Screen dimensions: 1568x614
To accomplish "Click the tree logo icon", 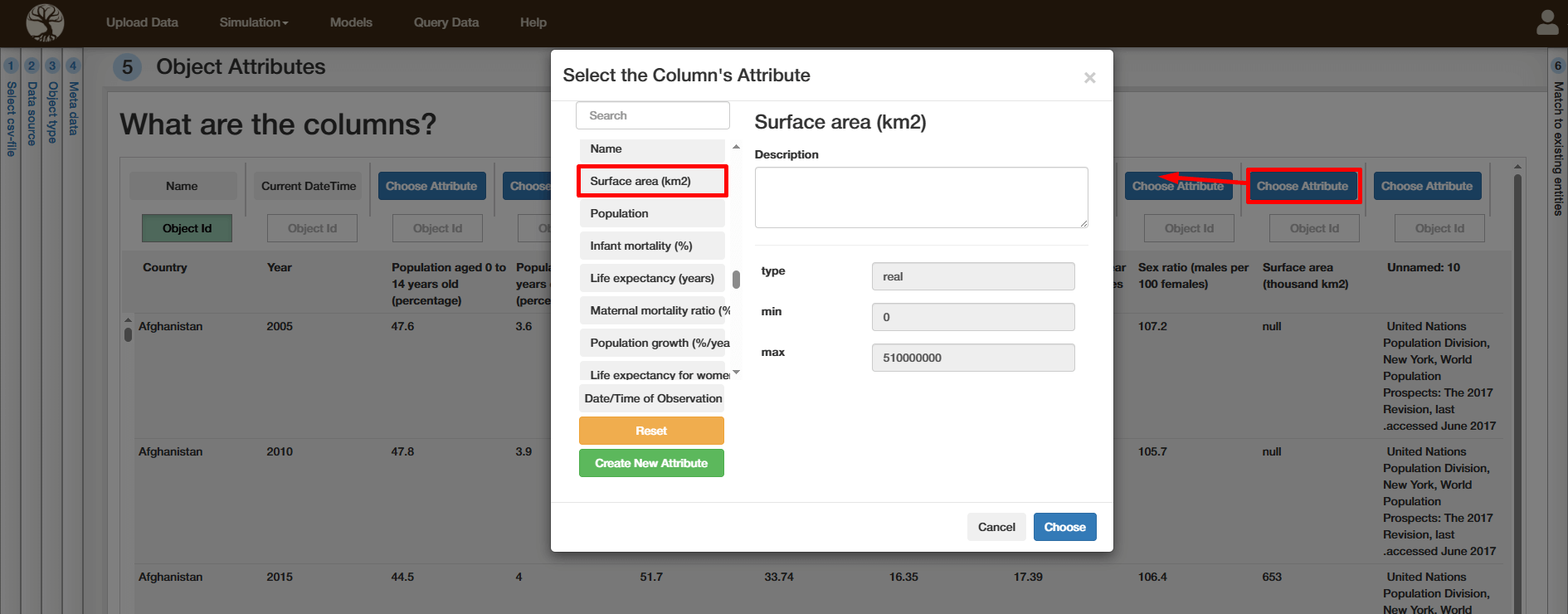I will (x=45, y=22).
